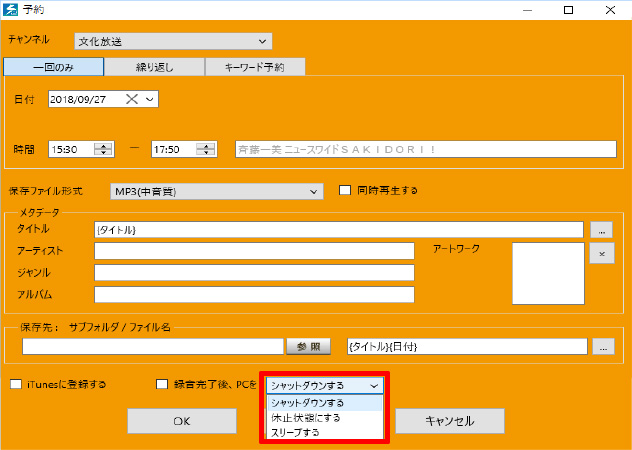
Task: Switch to the 繰り返し tab
Action: [x=154, y=67]
